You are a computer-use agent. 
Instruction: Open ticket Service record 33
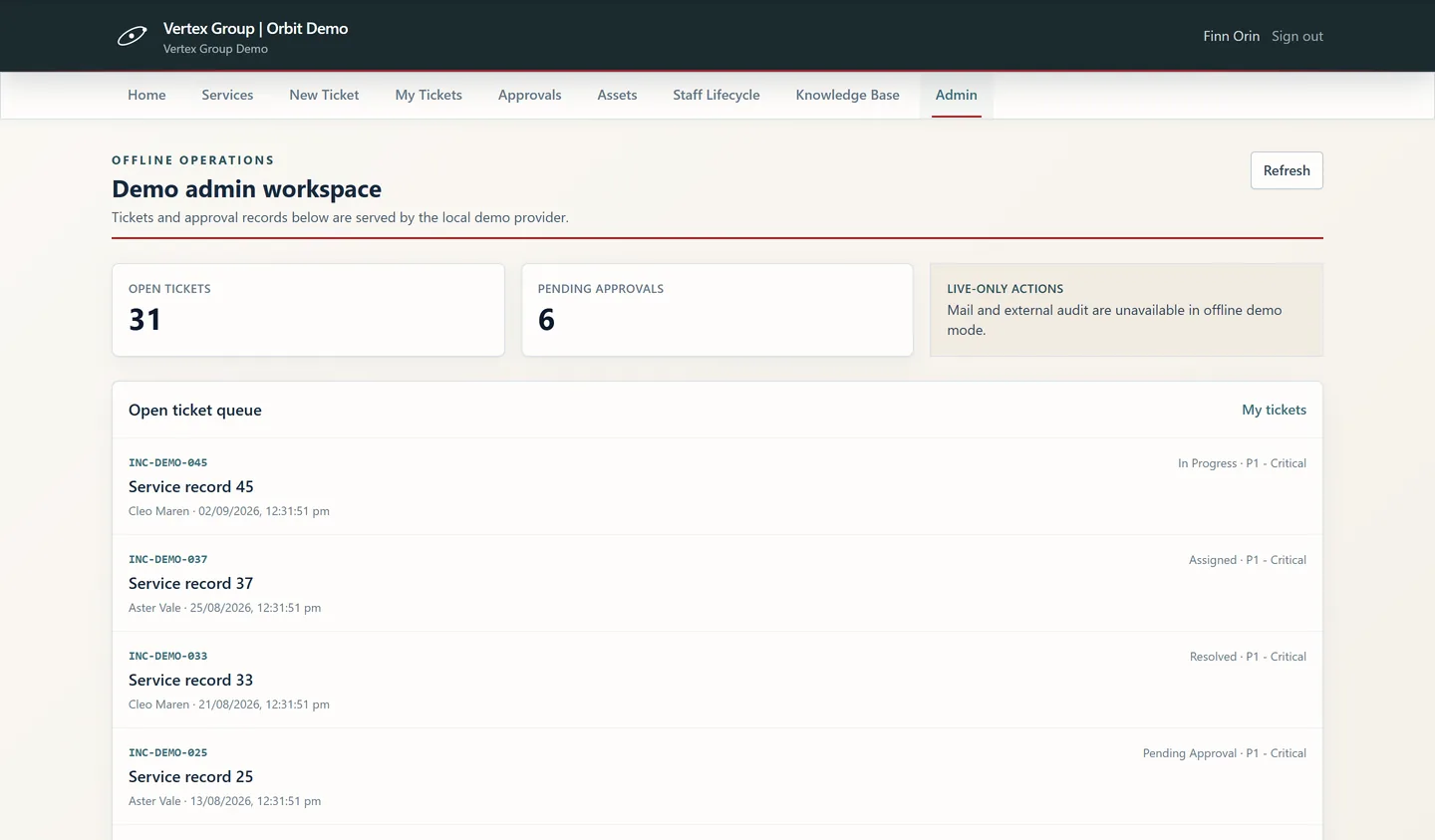click(x=190, y=680)
